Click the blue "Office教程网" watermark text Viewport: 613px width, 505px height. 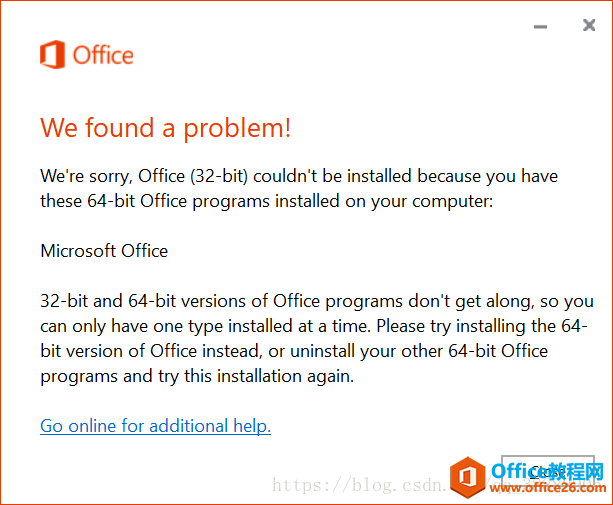pyautogui.click(x=548, y=470)
